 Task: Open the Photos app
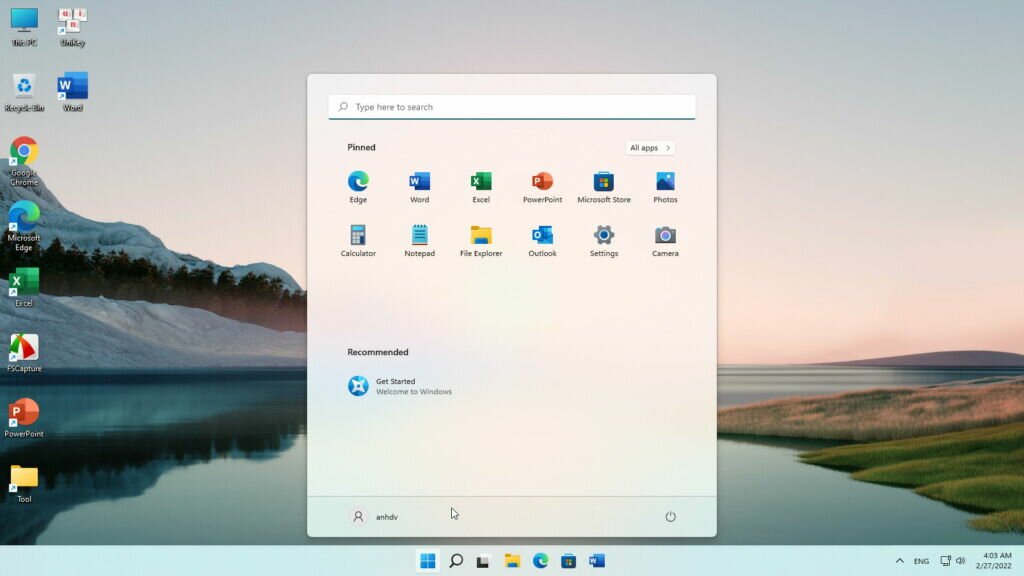click(665, 187)
